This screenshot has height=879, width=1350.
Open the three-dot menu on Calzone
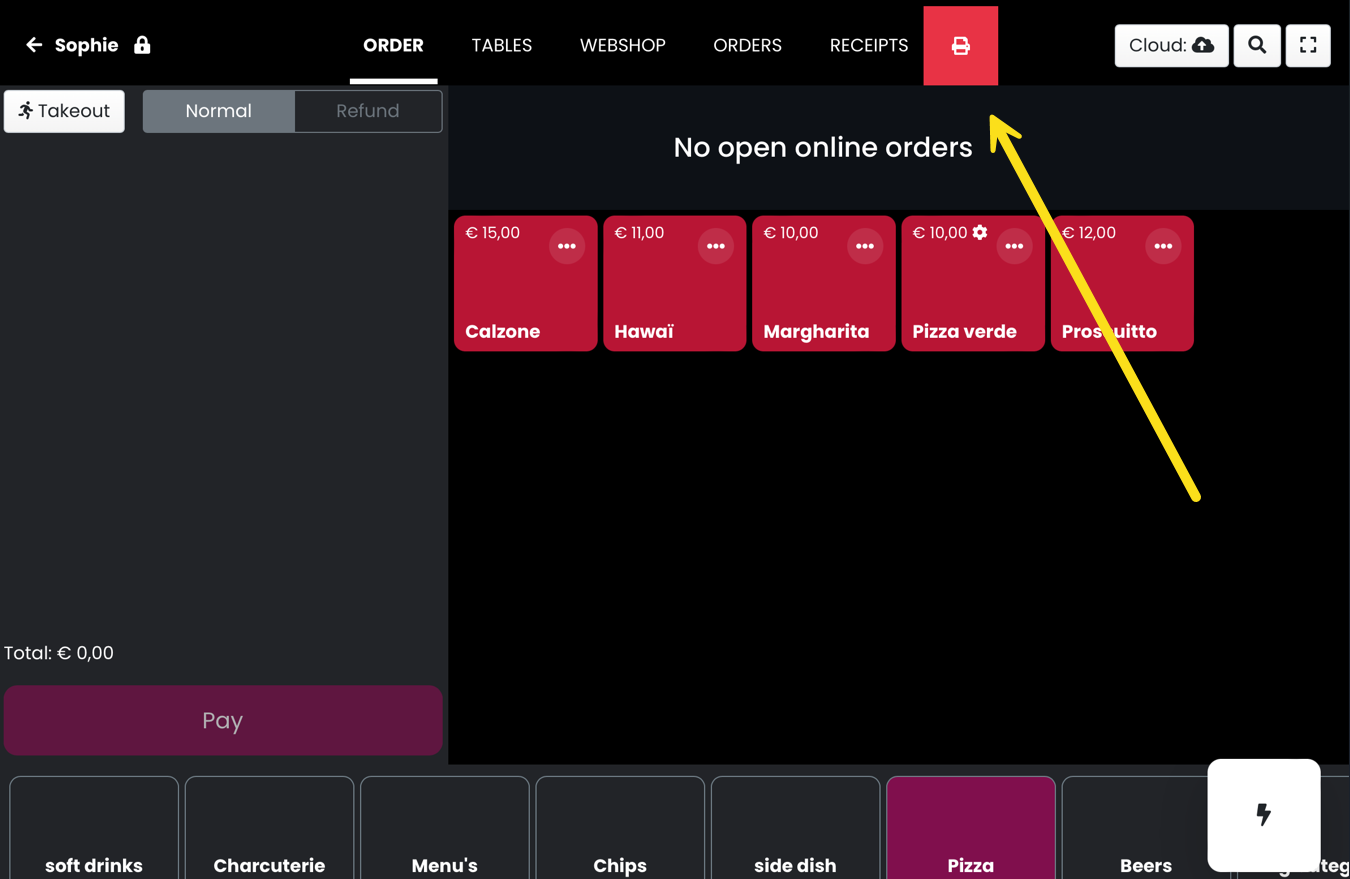click(x=567, y=246)
